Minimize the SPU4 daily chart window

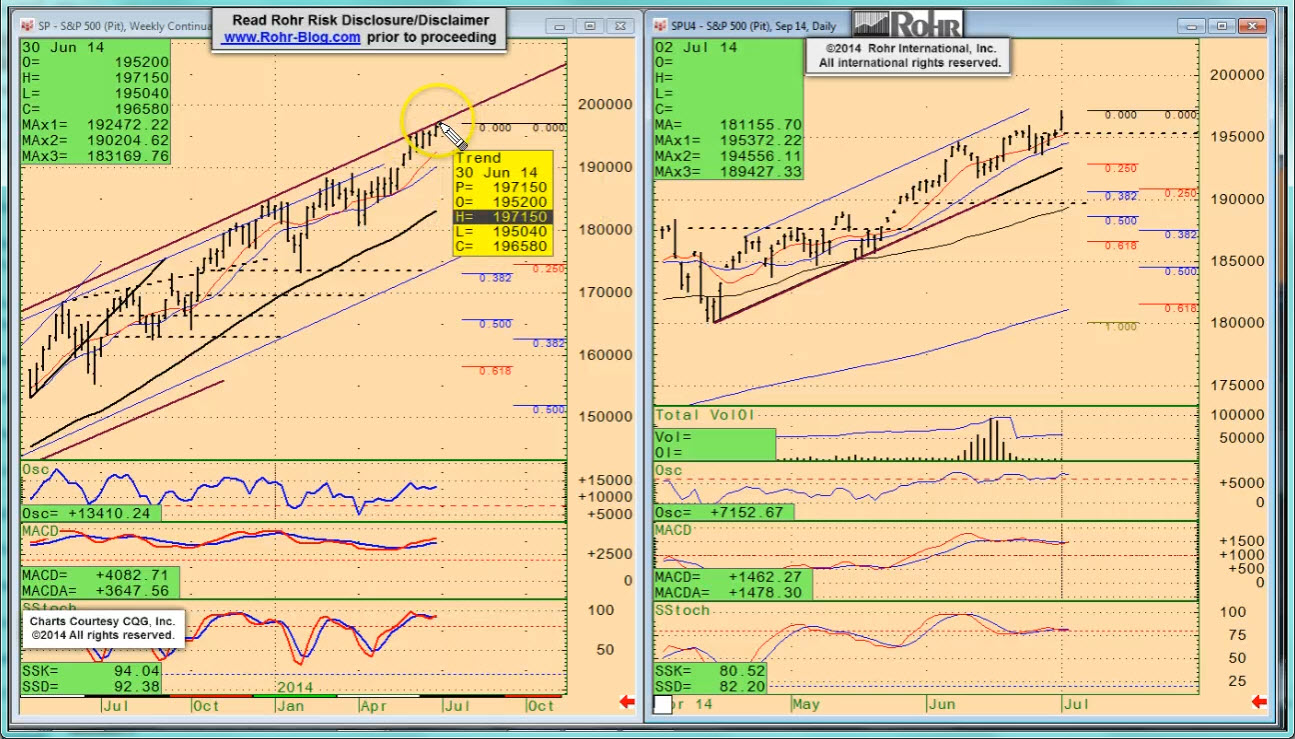(1190, 25)
